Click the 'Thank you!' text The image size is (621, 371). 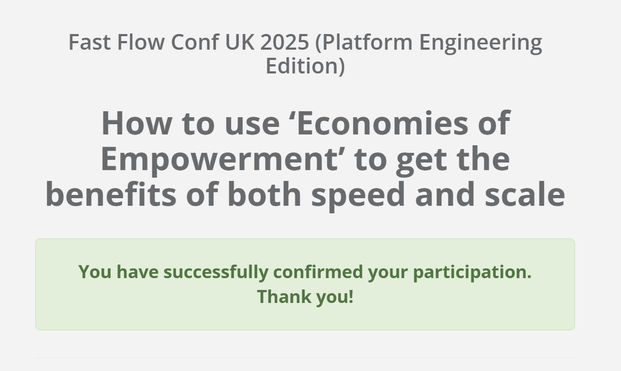(305, 297)
